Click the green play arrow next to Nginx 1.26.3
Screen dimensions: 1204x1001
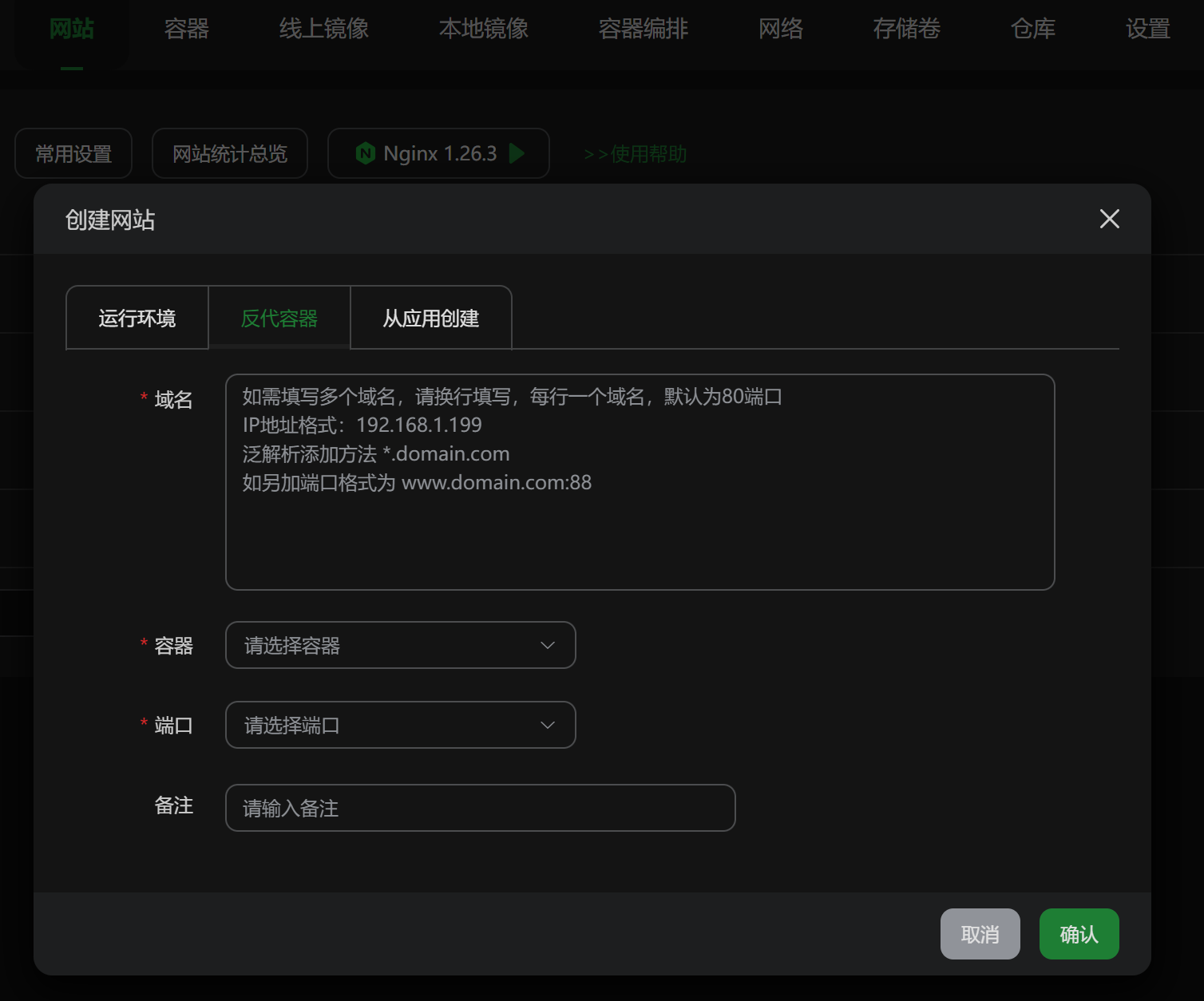coord(516,153)
